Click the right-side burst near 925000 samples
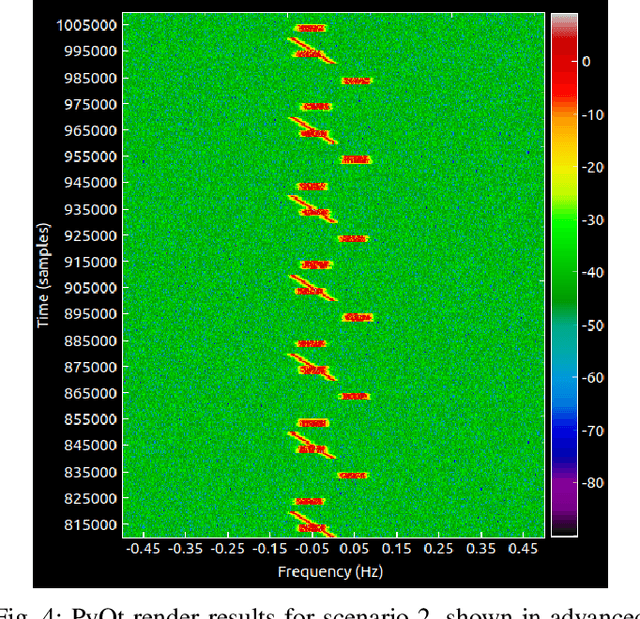The height and width of the screenshot is (619, 640). coord(353,238)
